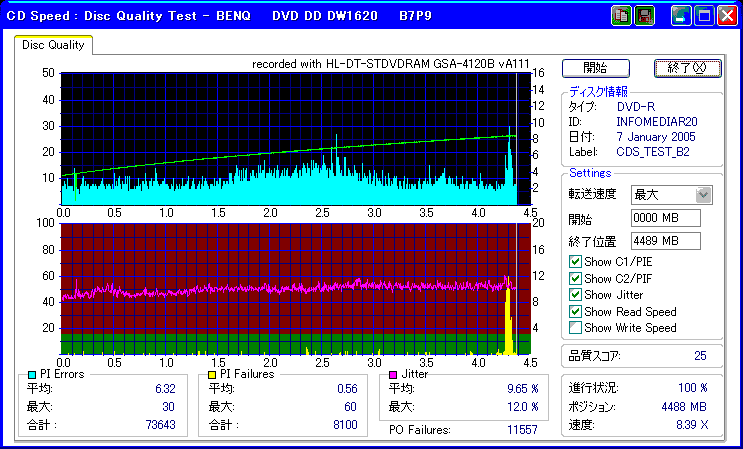Select the Disc Quality tab
743x449 pixels.
point(53,45)
